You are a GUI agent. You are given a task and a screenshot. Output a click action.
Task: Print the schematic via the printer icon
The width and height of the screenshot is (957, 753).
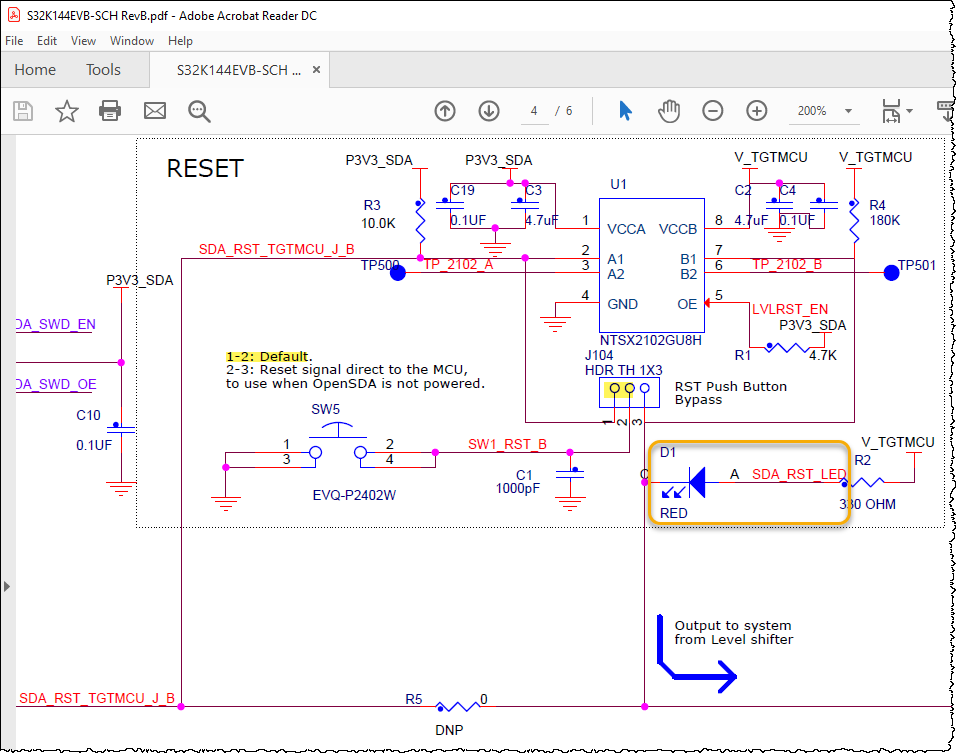(x=110, y=111)
